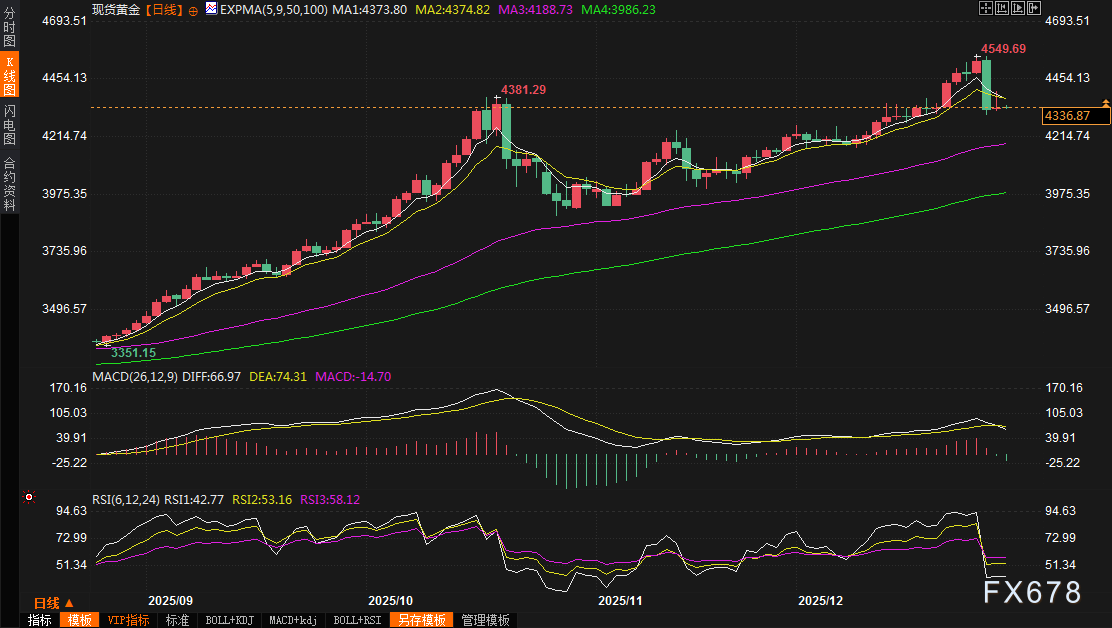
Task: Click the red target icon beside RSI
Action: (29, 497)
